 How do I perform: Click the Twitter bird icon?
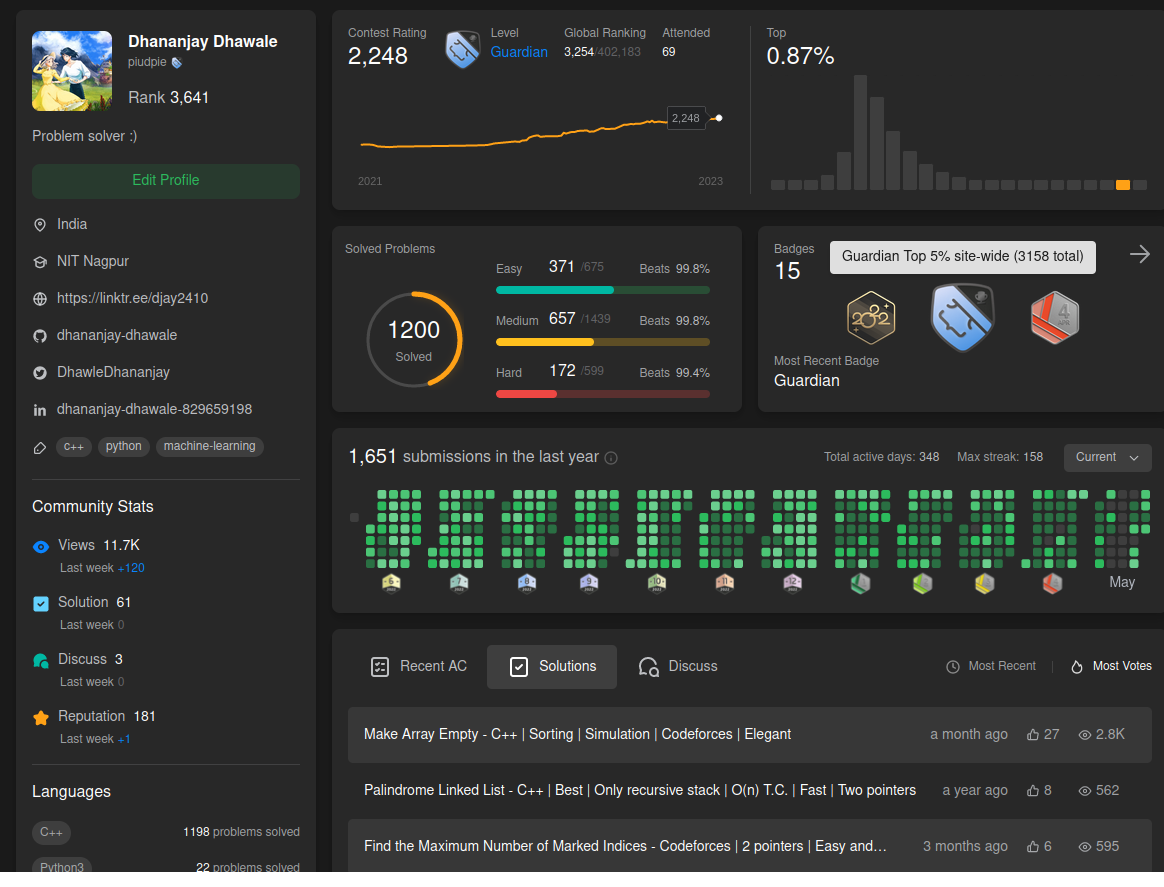point(39,372)
